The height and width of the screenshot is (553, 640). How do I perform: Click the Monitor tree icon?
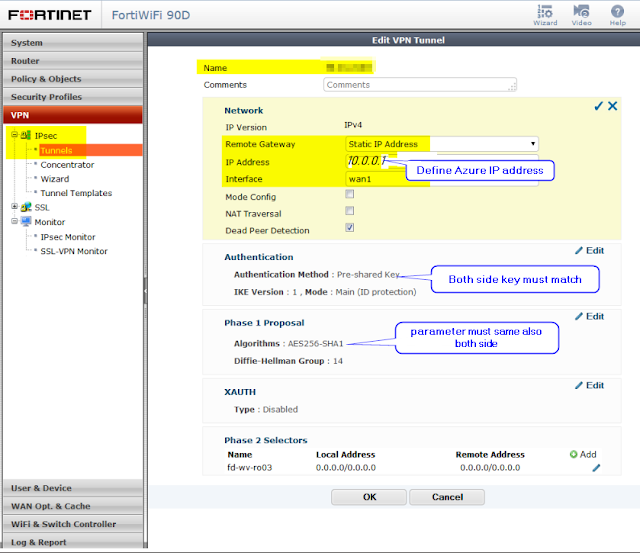click(26, 222)
